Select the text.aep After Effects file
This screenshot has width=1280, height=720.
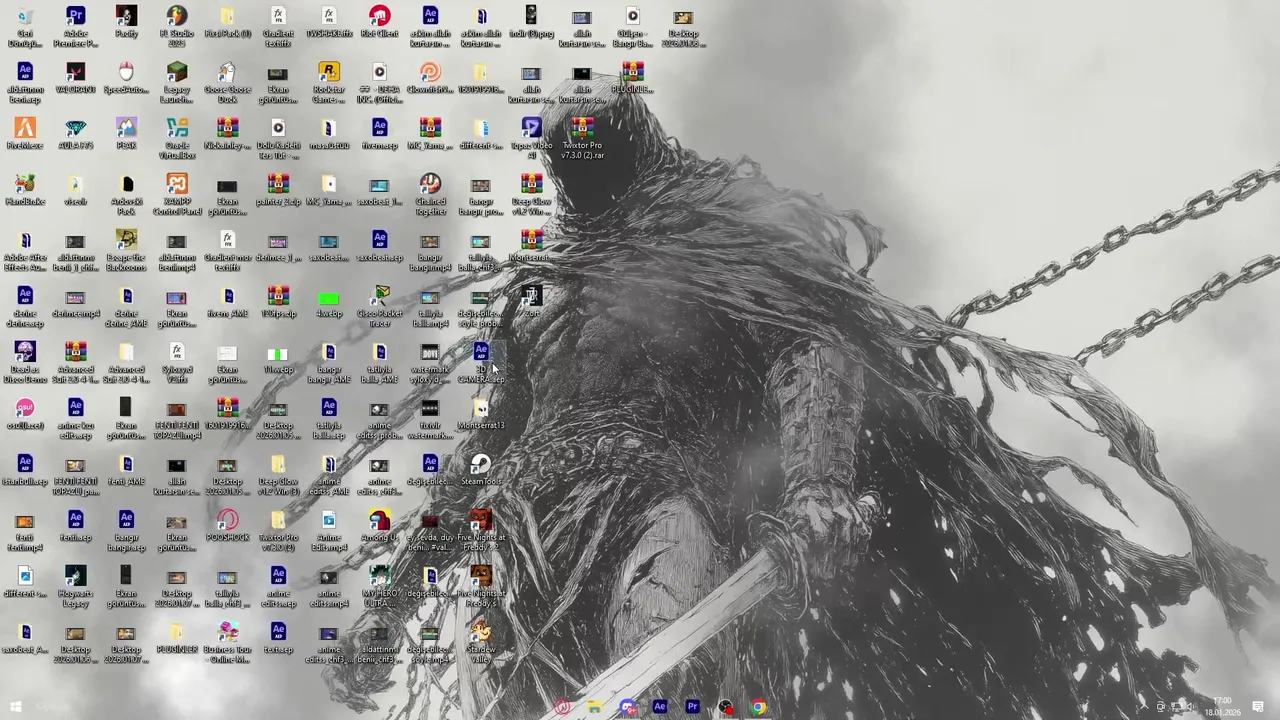pyautogui.click(x=278, y=638)
